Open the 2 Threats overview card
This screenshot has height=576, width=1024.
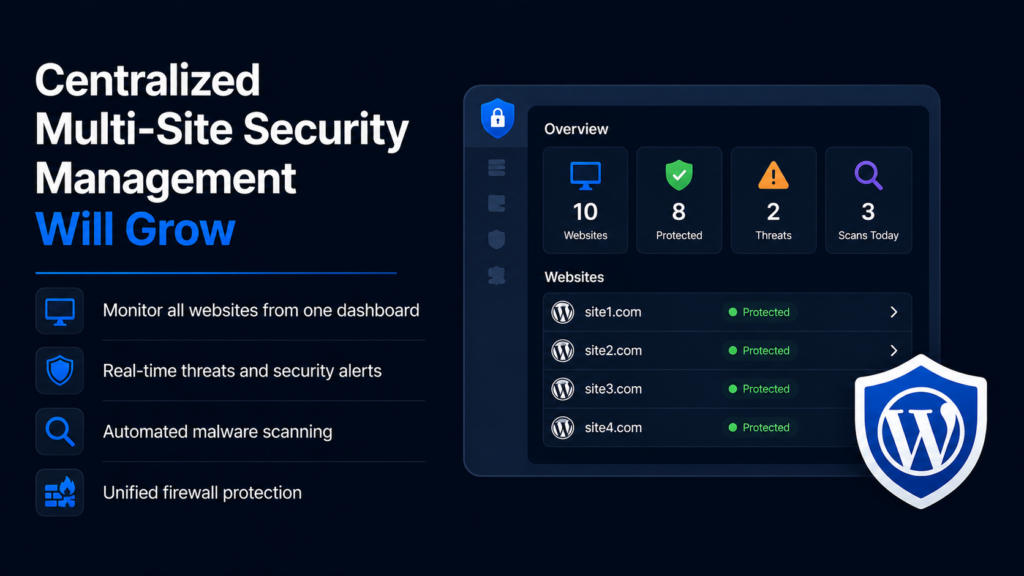[x=773, y=200]
